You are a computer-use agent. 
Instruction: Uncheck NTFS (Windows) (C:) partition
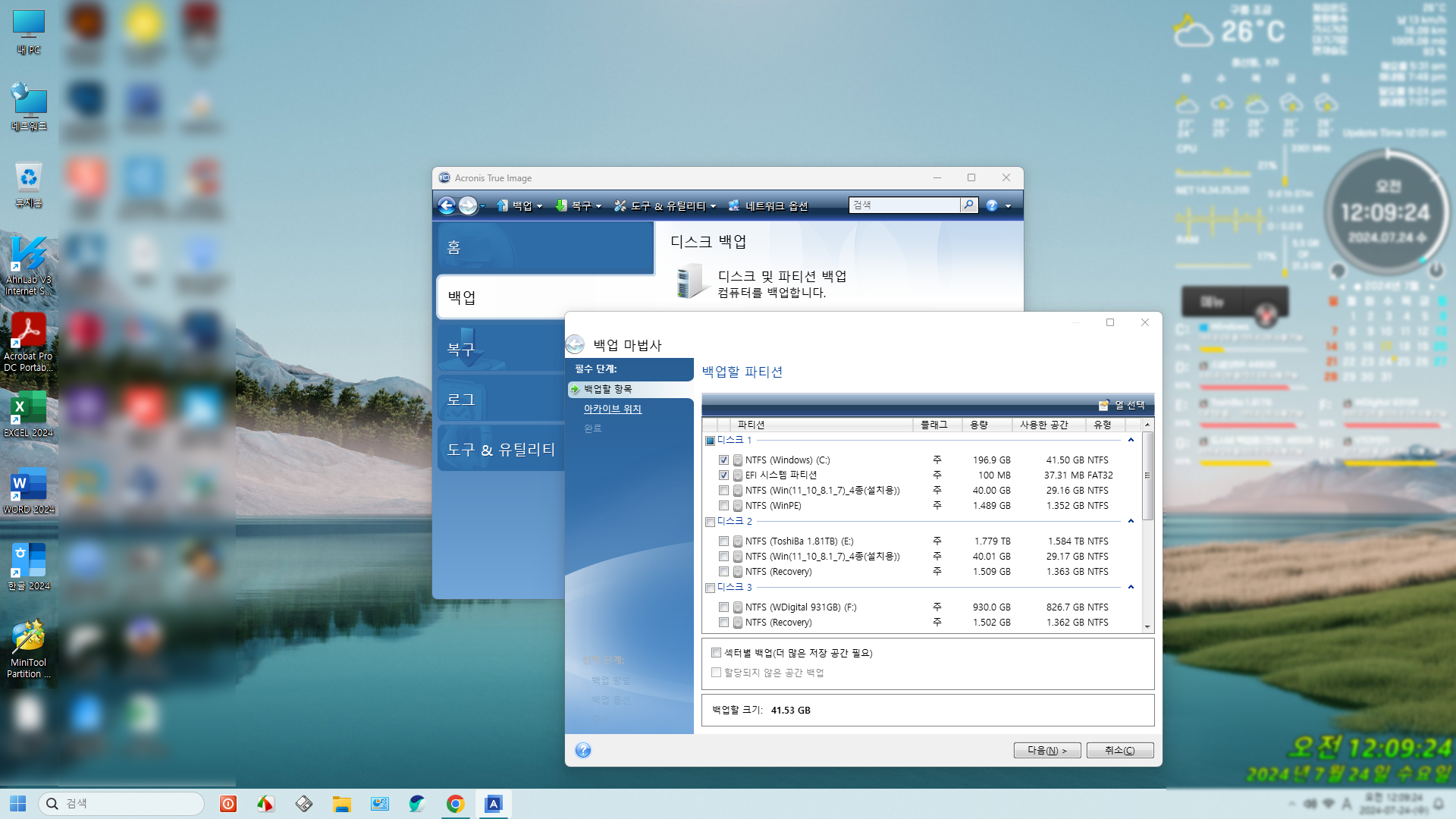pos(723,460)
